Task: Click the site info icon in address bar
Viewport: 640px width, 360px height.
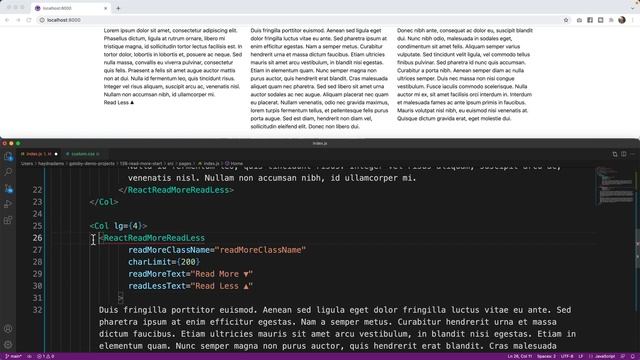Action: click(x=42, y=20)
